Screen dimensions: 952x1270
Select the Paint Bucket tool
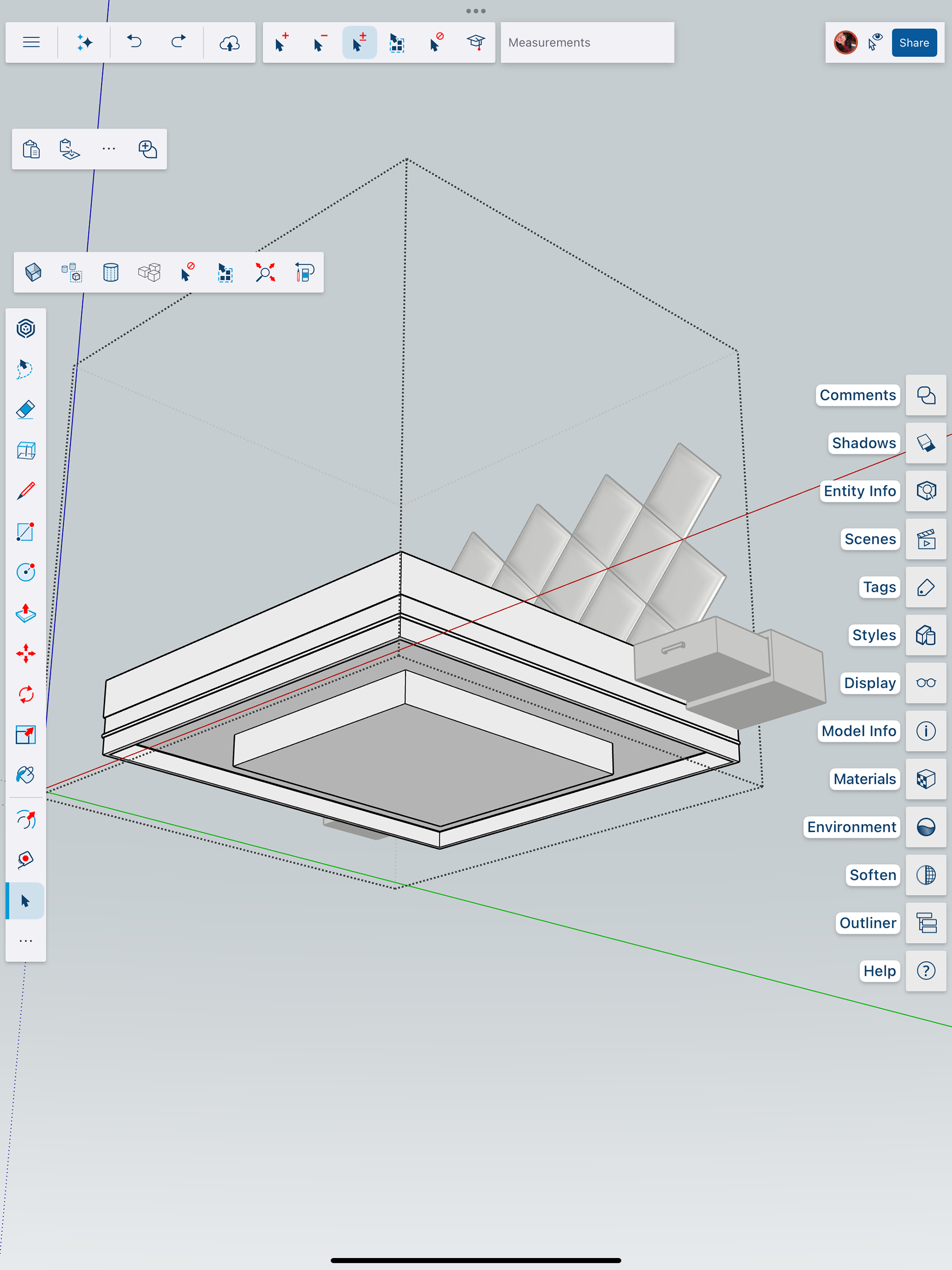(26, 775)
